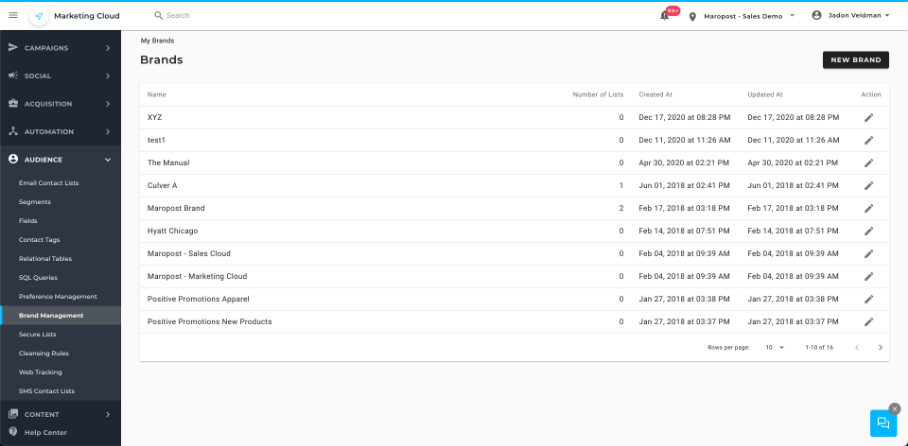Click the search magnifier icon
The height and width of the screenshot is (446, 908).
[x=159, y=16]
